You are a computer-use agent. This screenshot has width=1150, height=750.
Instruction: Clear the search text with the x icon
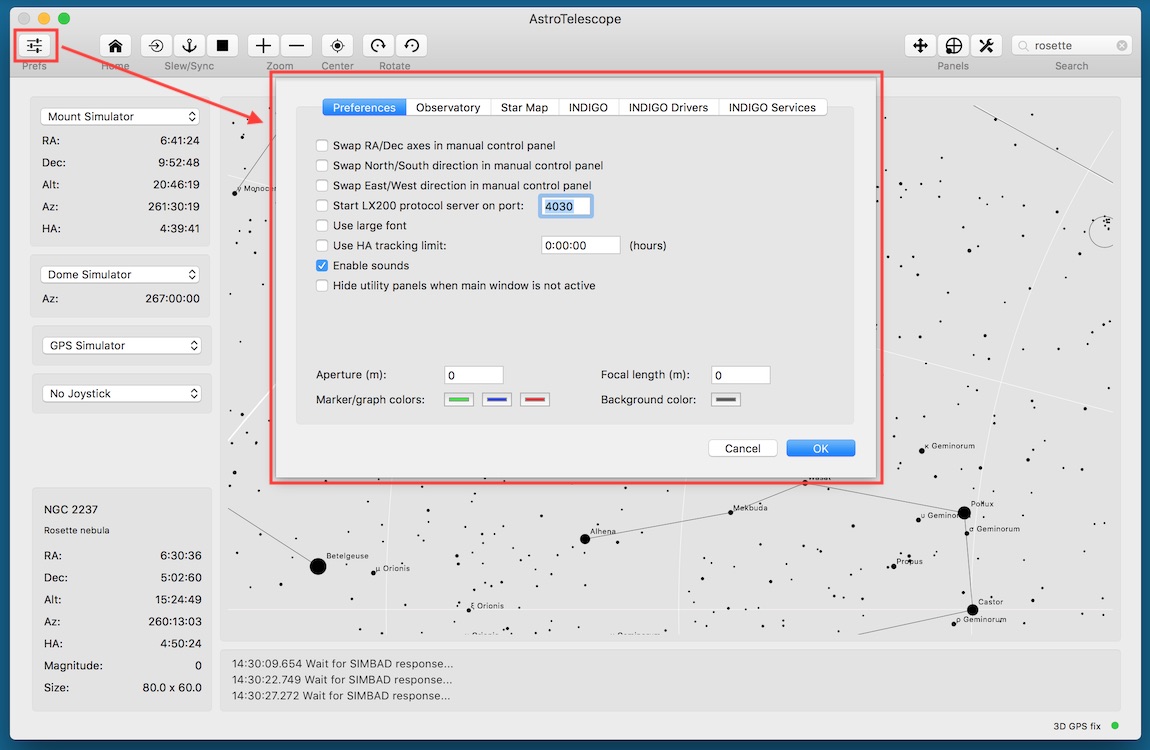pos(1121,45)
